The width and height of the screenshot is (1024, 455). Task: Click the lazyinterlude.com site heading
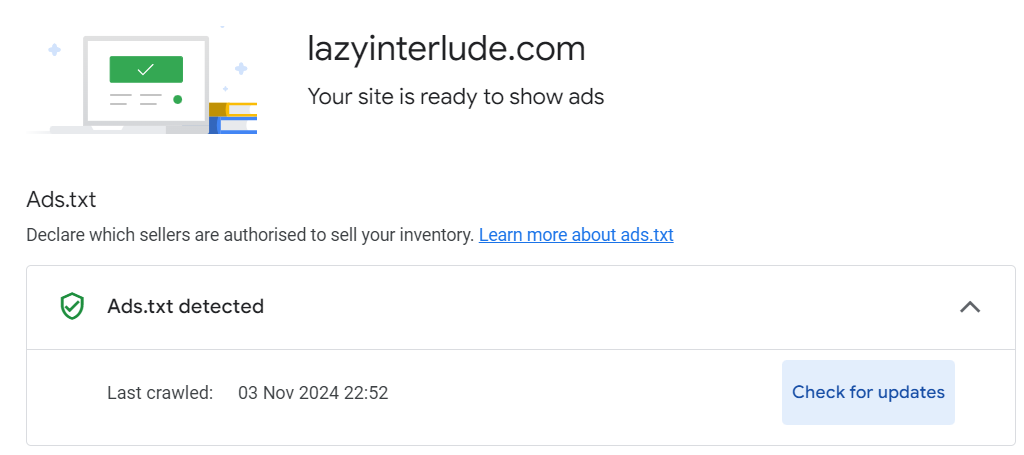(446, 49)
